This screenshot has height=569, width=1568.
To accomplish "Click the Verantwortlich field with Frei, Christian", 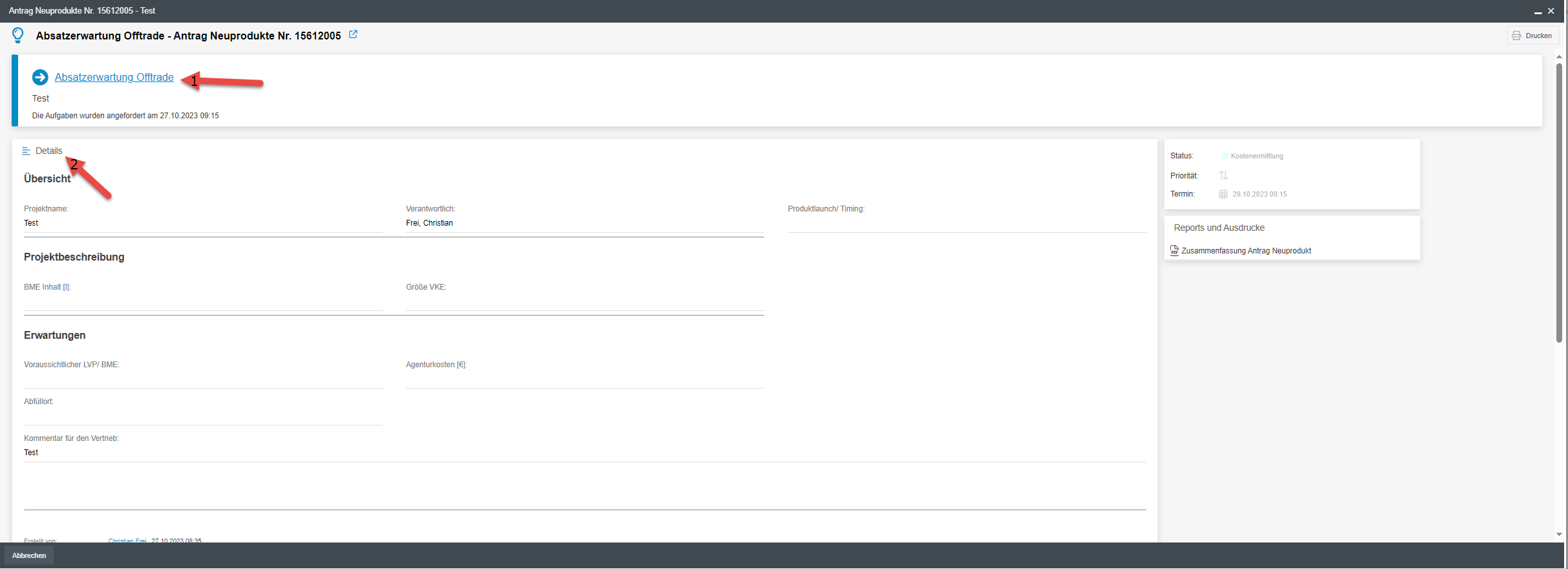I will click(x=584, y=224).
